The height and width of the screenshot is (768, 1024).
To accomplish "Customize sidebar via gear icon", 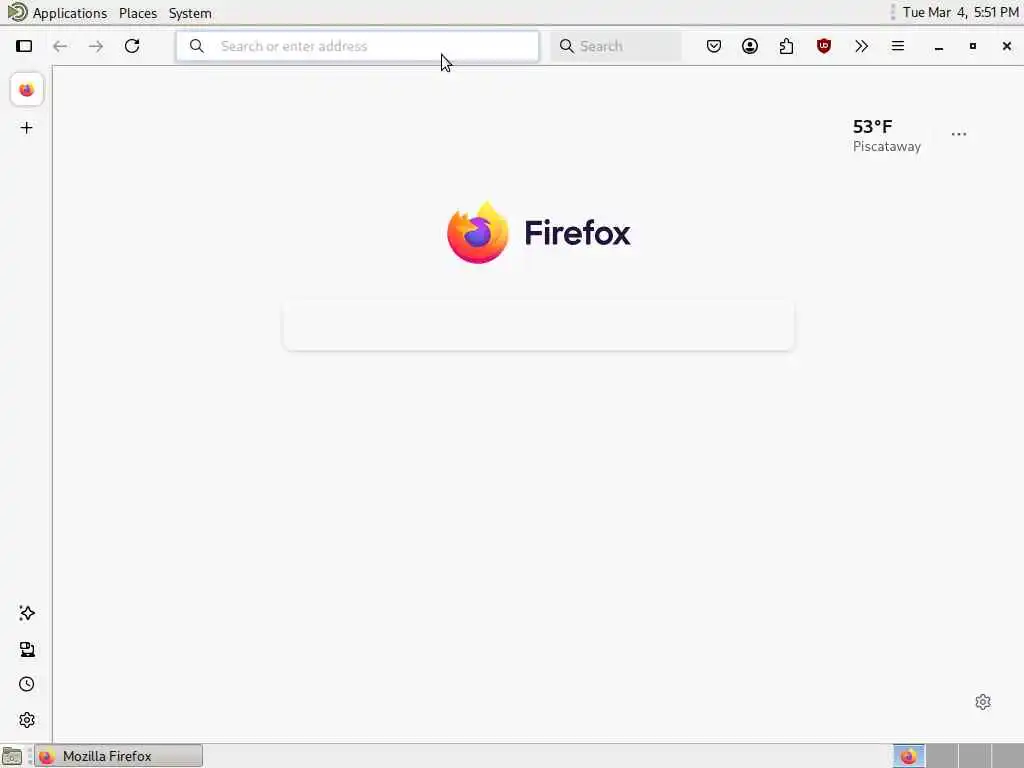I will coord(27,720).
